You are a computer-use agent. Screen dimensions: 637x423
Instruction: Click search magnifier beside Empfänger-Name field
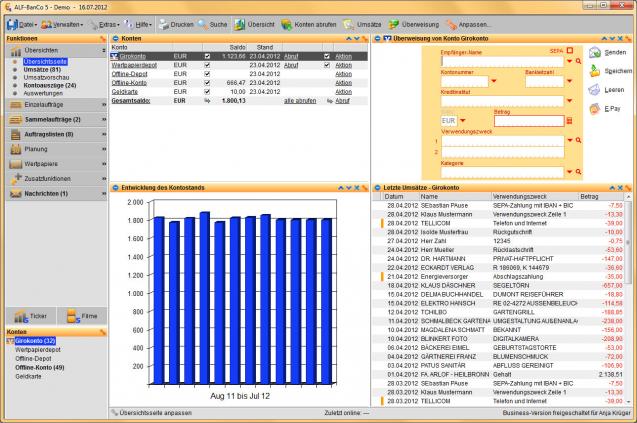[578, 61]
